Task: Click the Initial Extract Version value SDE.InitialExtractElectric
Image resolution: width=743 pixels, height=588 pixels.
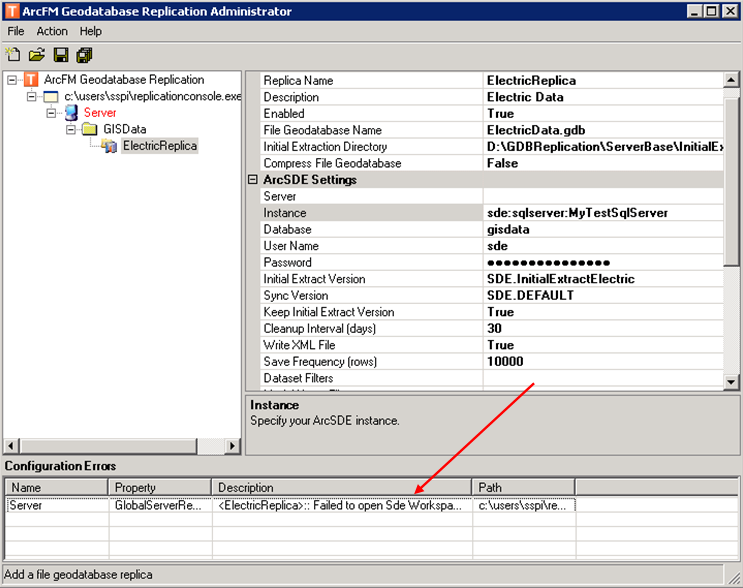Action: 603,279
